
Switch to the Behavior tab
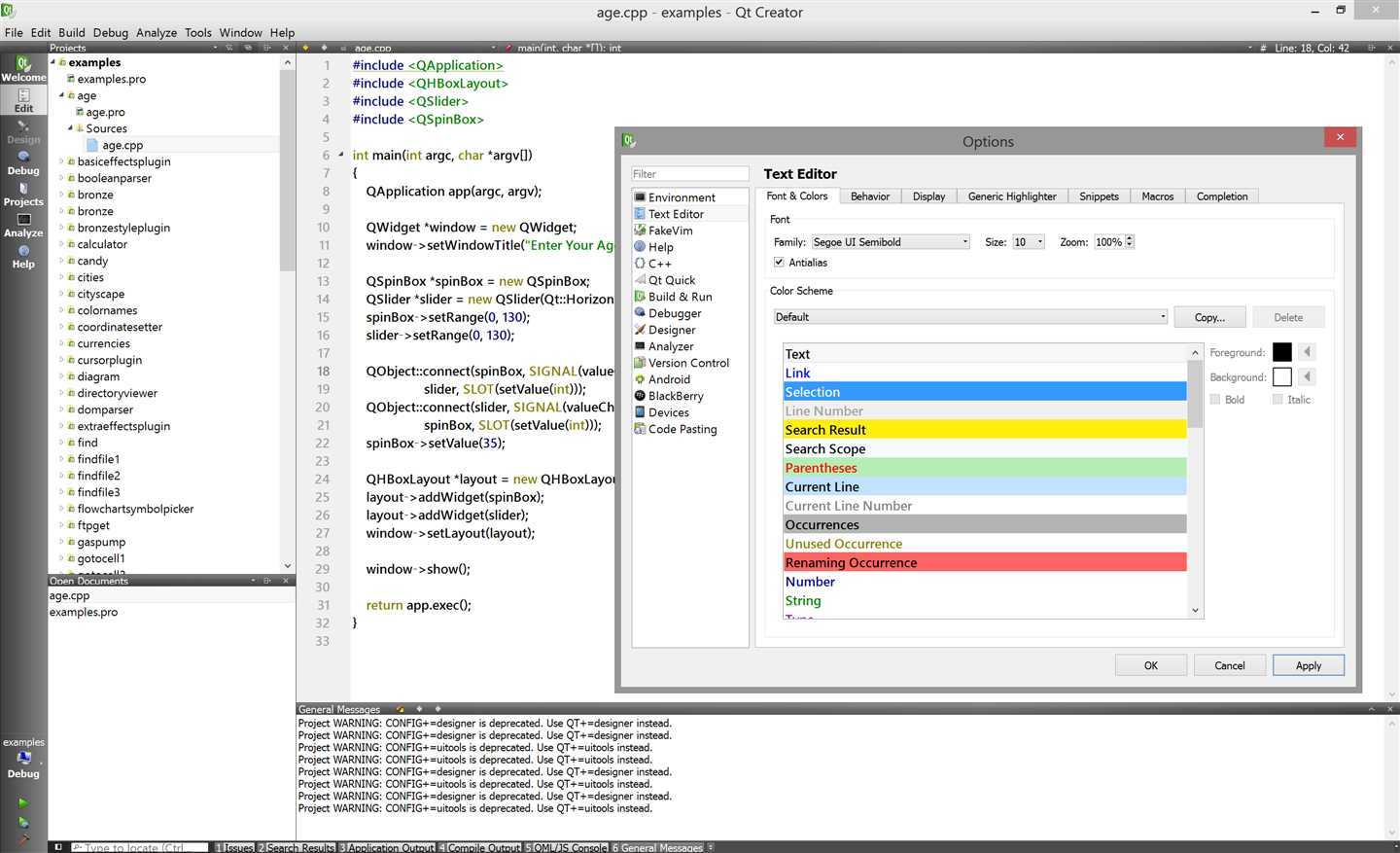[870, 196]
